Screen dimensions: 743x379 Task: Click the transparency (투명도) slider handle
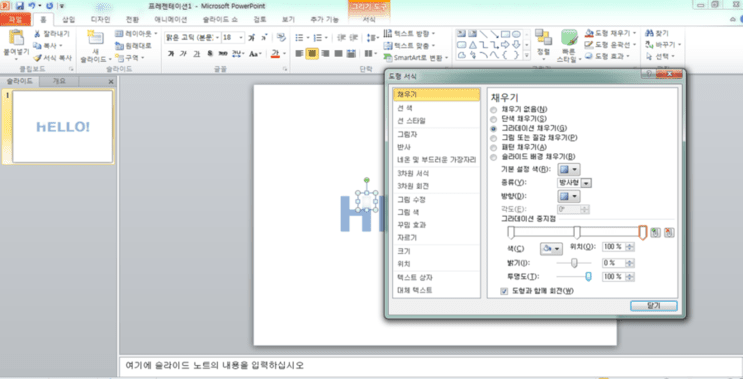589,277
